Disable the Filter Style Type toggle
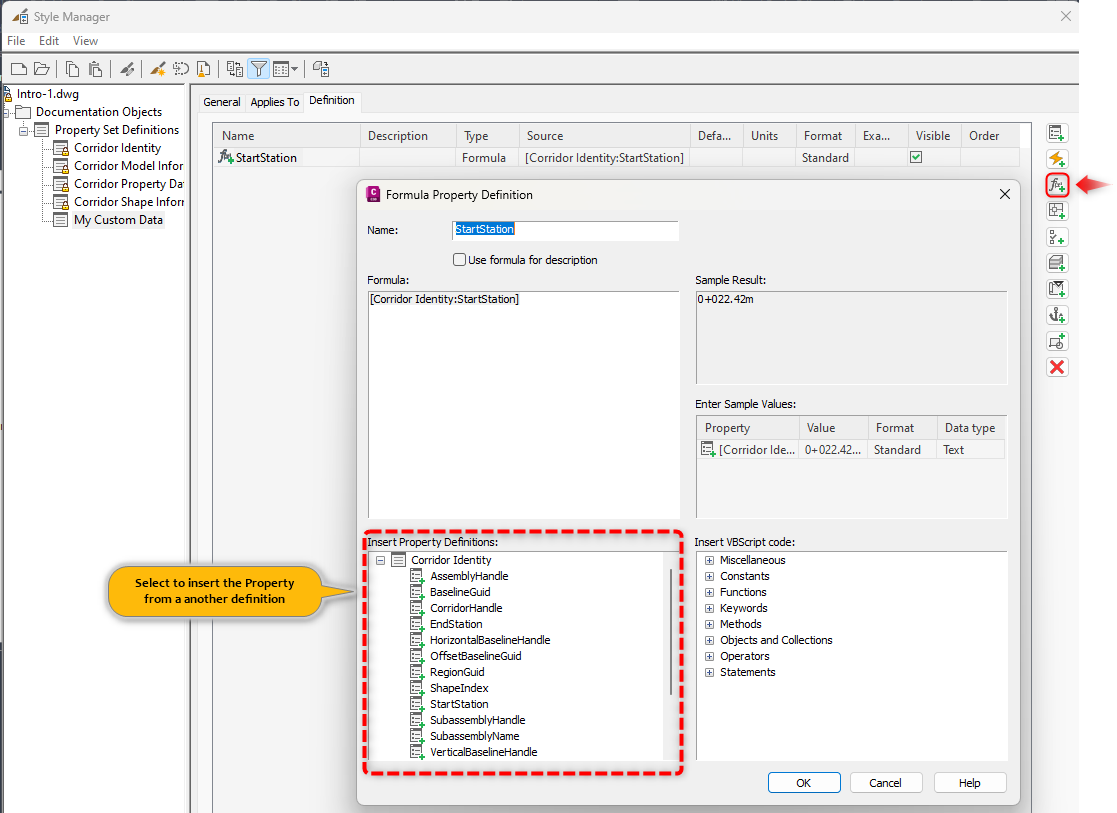Image resolution: width=1117 pixels, height=813 pixels. click(x=258, y=68)
